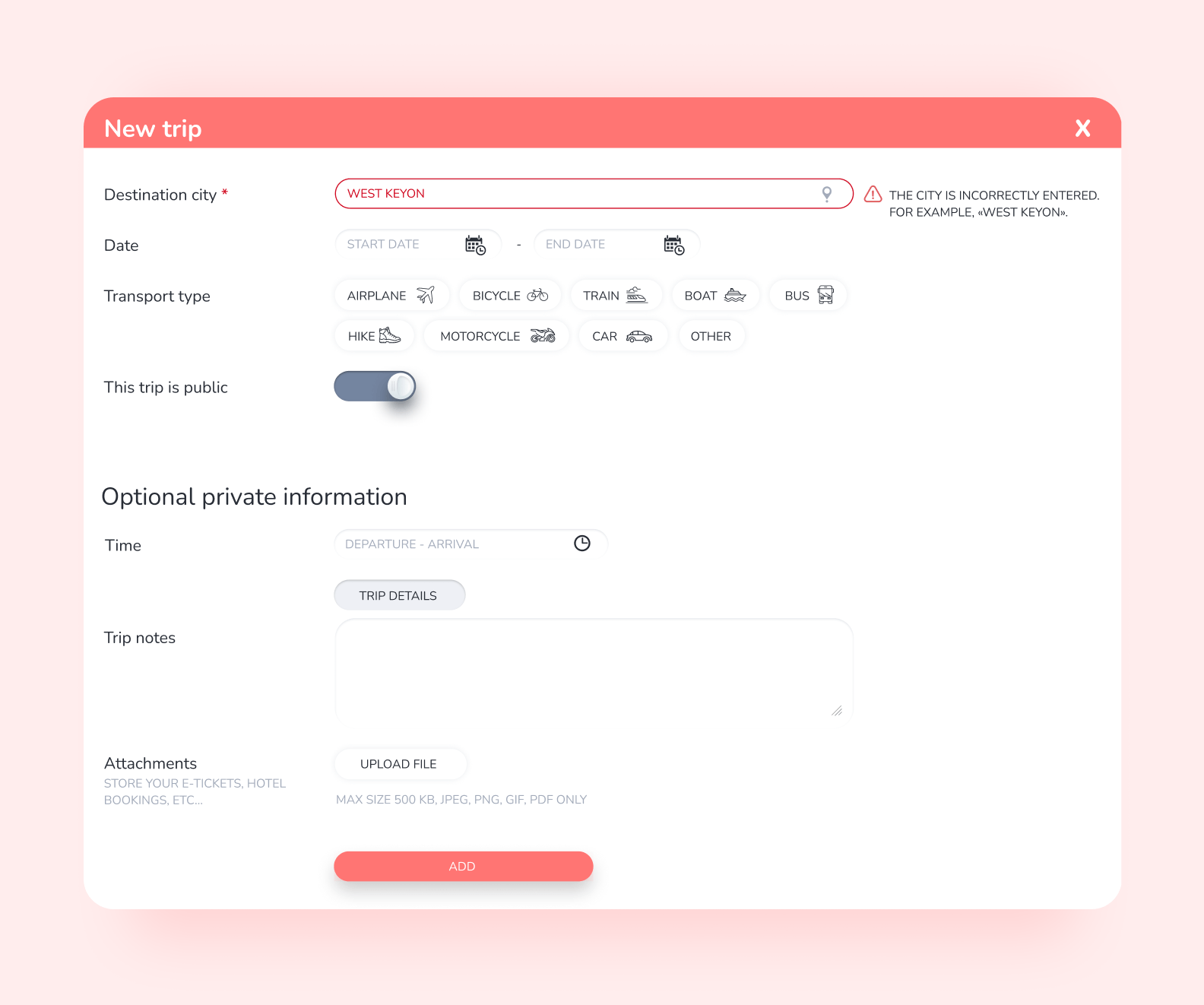Open the end date calendar picker
This screenshot has width=1204, height=1005.
coord(673,245)
